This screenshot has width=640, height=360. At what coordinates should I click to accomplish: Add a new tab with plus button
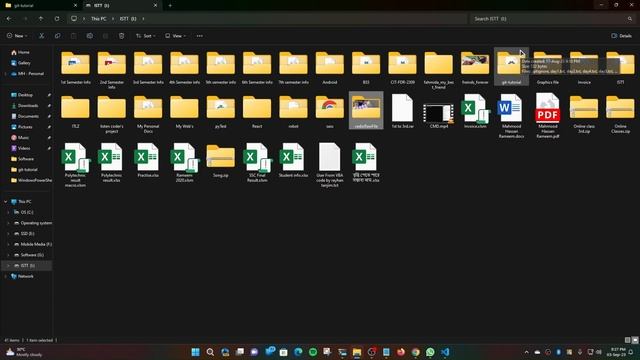[x=170, y=6]
